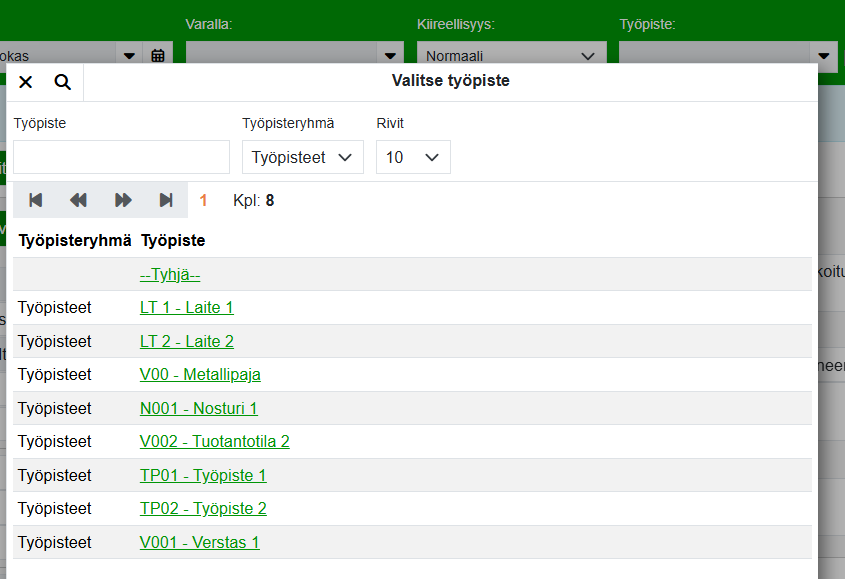Advance to the next page
This screenshot has width=845, height=579.
[x=123, y=200]
